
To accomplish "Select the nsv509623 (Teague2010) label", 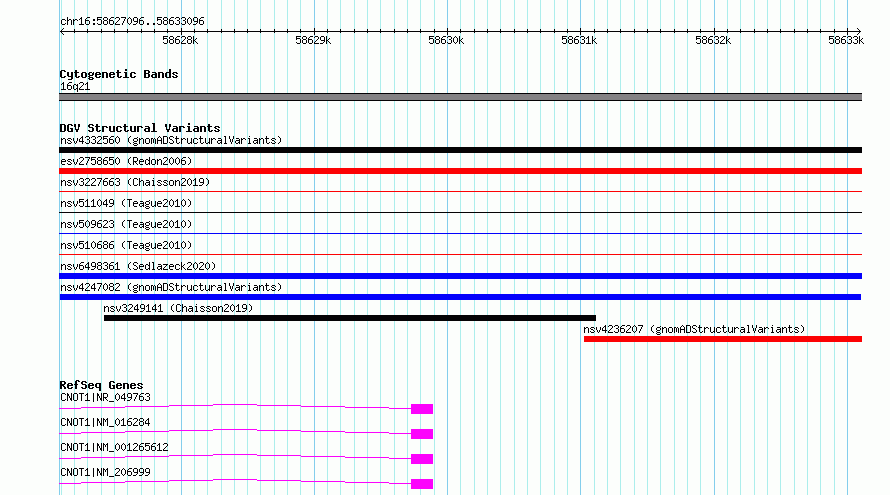I will tap(126, 224).
